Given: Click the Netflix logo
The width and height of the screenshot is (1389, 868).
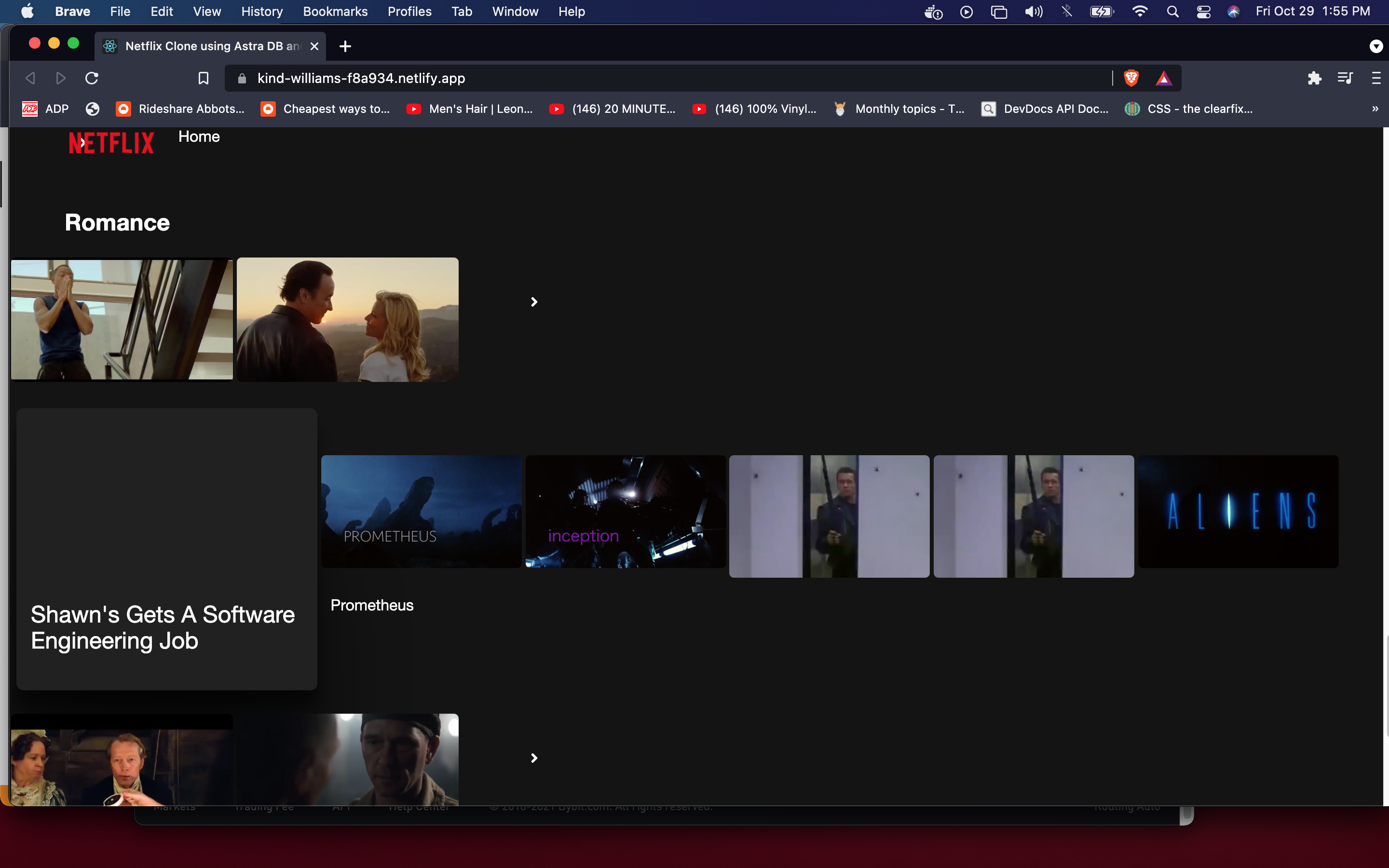Looking at the screenshot, I should [111, 142].
